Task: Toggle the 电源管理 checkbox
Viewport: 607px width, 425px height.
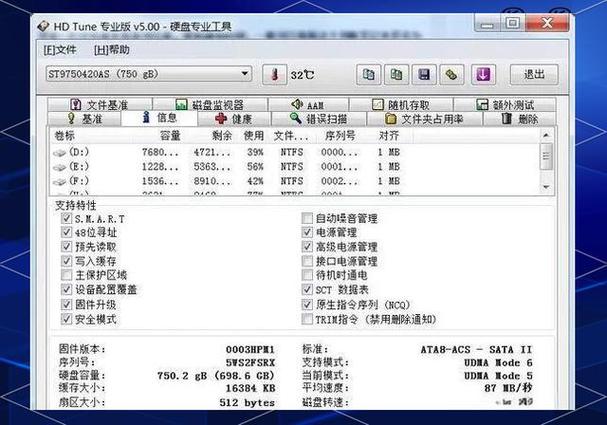Action: (307, 232)
